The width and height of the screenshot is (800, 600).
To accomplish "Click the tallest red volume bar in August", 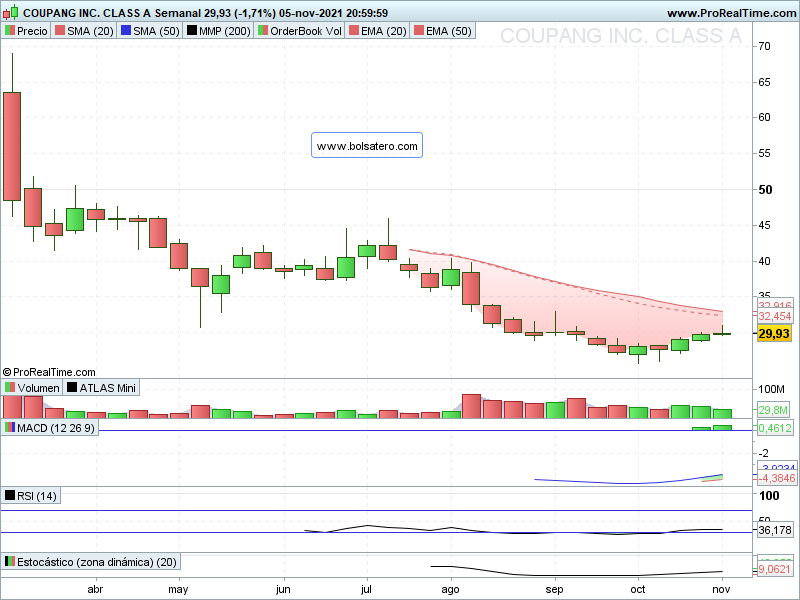I will point(471,406).
